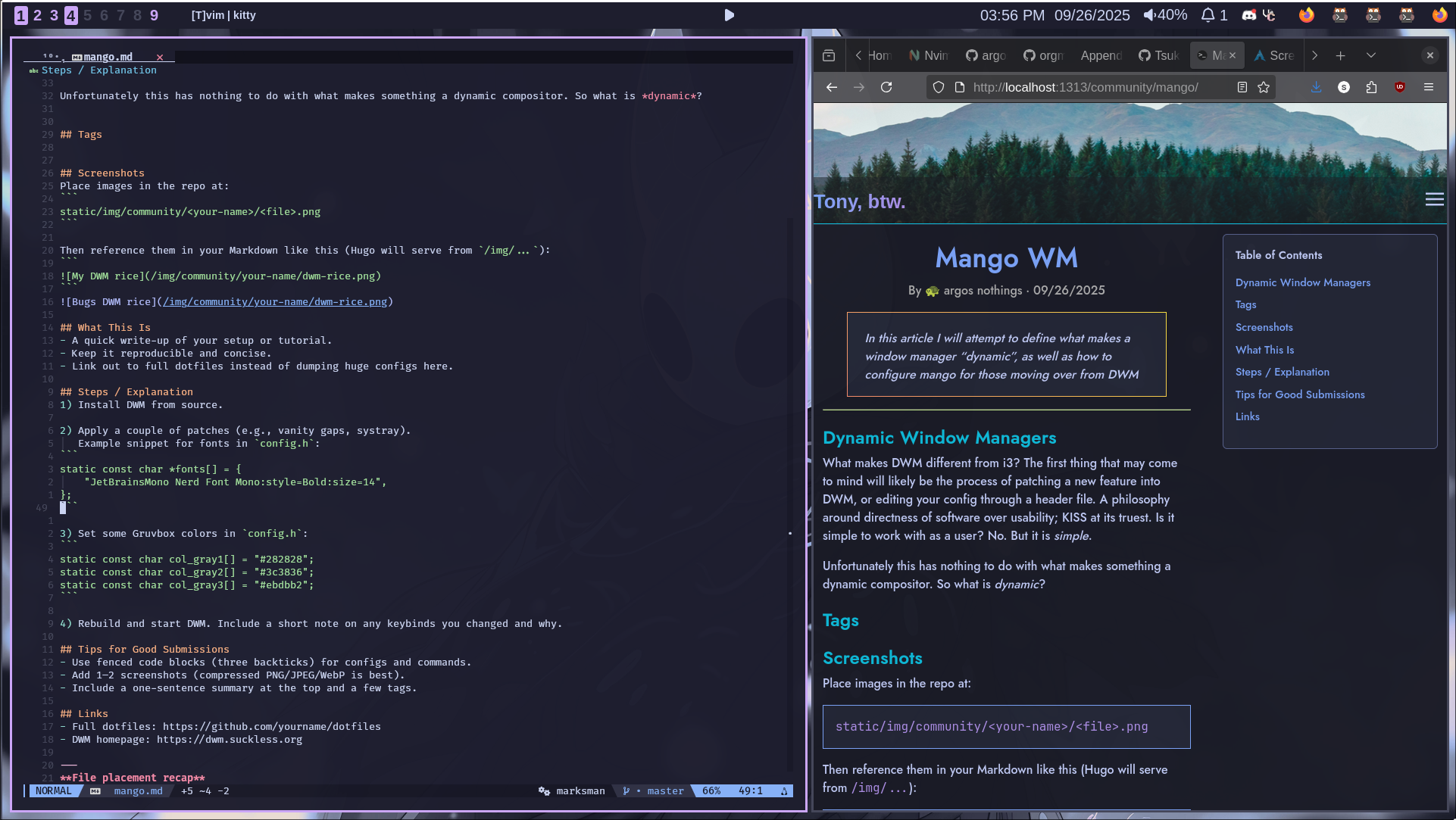Reload the page in Firefox
The width and height of the screenshot is (1456, 820).
(x=886, y=87)
